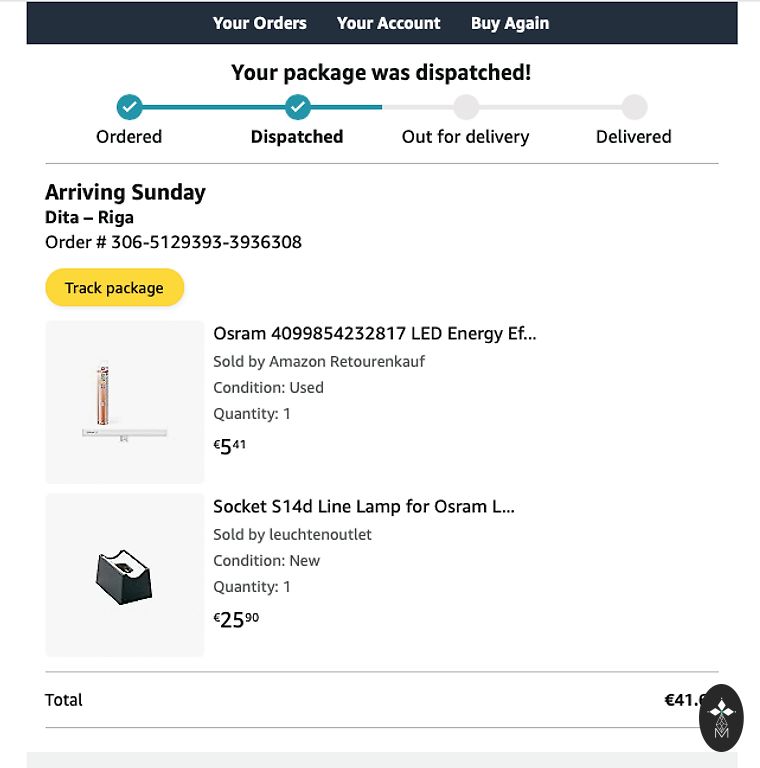Open Your Orders in the navigation bar
This screenshot has height=768, width=760.
259,23
